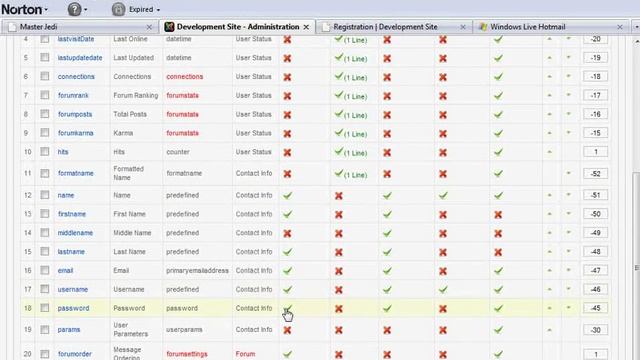Click red X in fourth status column of forumposts row
The height and width of the screenshot is (360, 640).
click(x=443, y=115)
